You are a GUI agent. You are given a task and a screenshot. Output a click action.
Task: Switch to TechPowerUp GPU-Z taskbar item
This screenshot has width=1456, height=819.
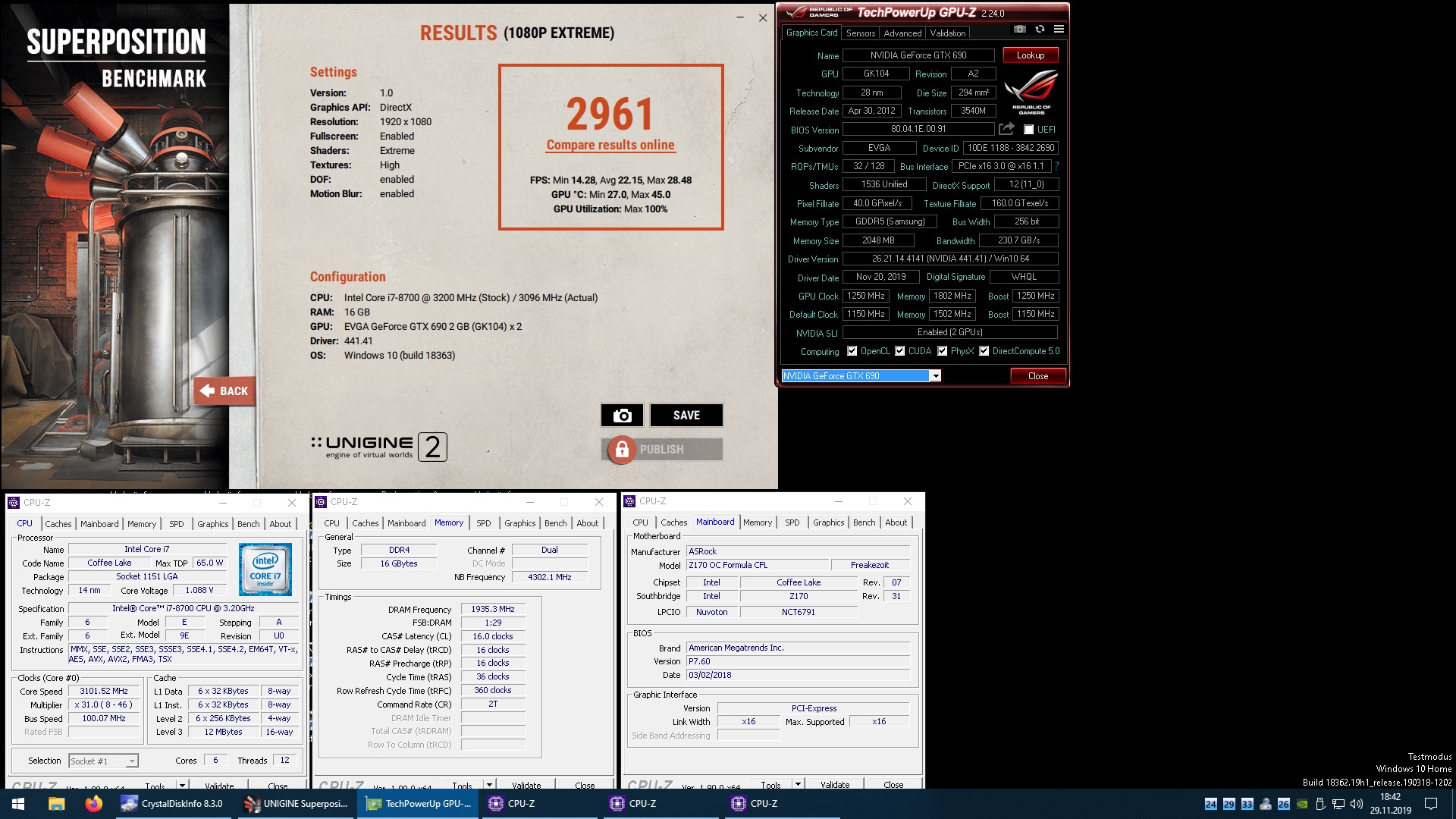(419, 804)
